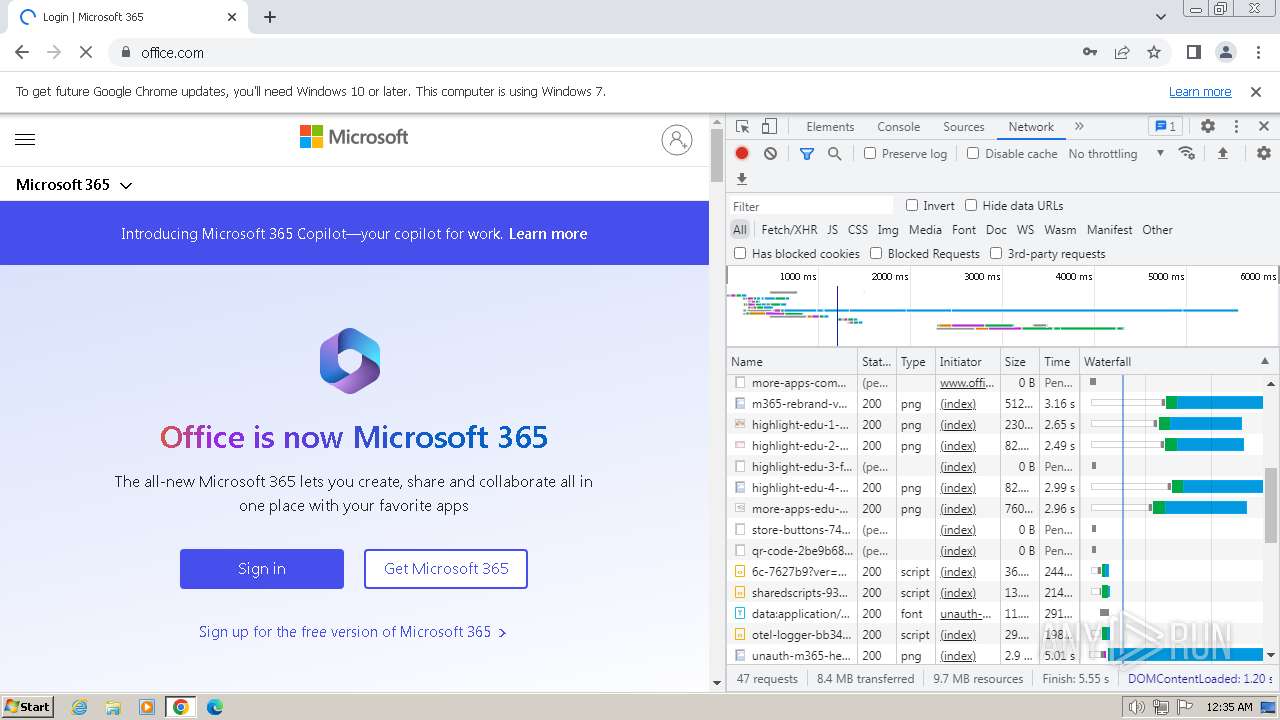Switch to the Elements tab
Screen dimensions: 1280x720
point(830,127)
